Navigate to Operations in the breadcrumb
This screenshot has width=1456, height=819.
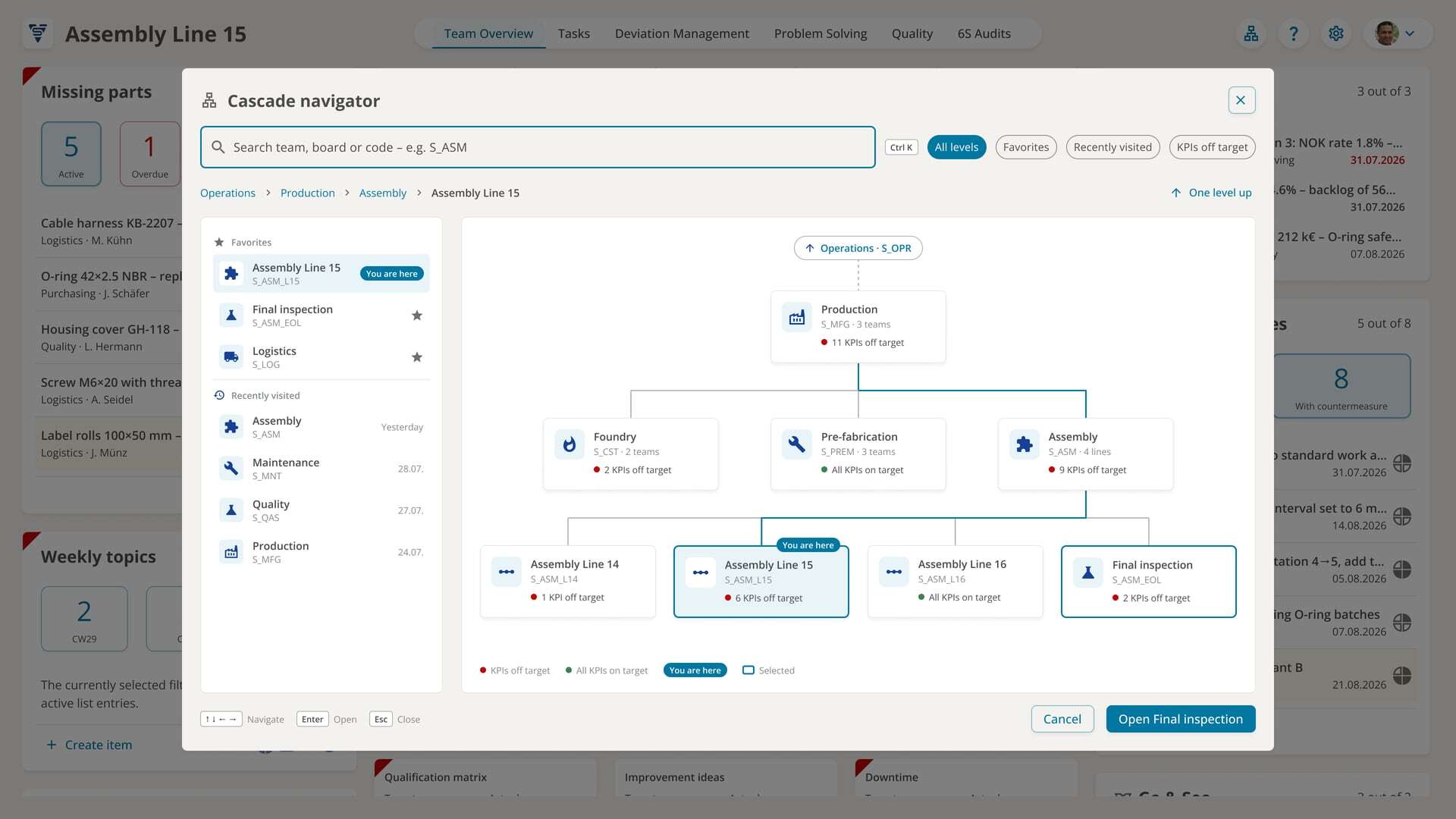pyautogui.click(x=227, y=193)
